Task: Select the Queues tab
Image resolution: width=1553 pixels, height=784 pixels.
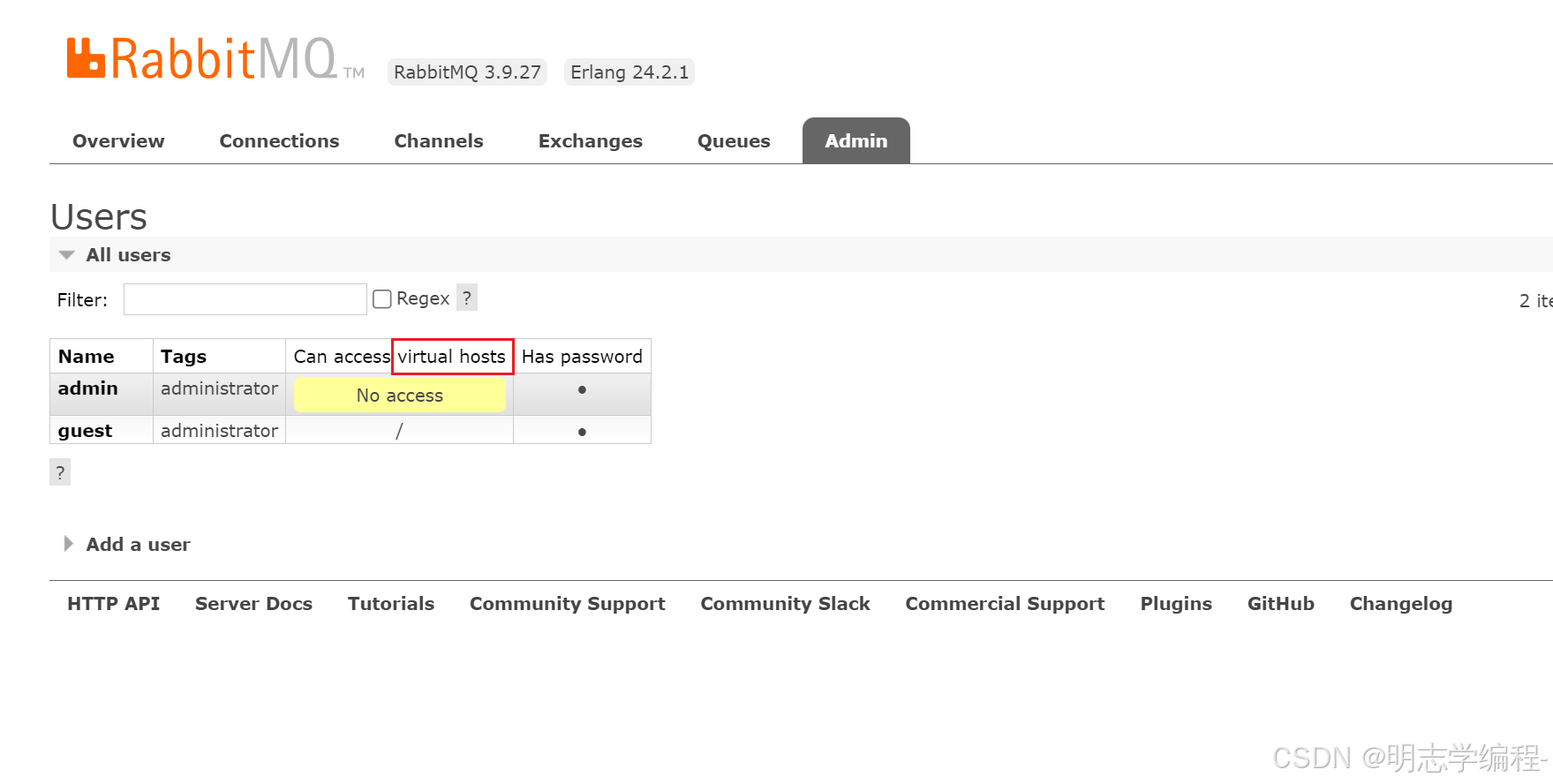Action: [734, 141]
